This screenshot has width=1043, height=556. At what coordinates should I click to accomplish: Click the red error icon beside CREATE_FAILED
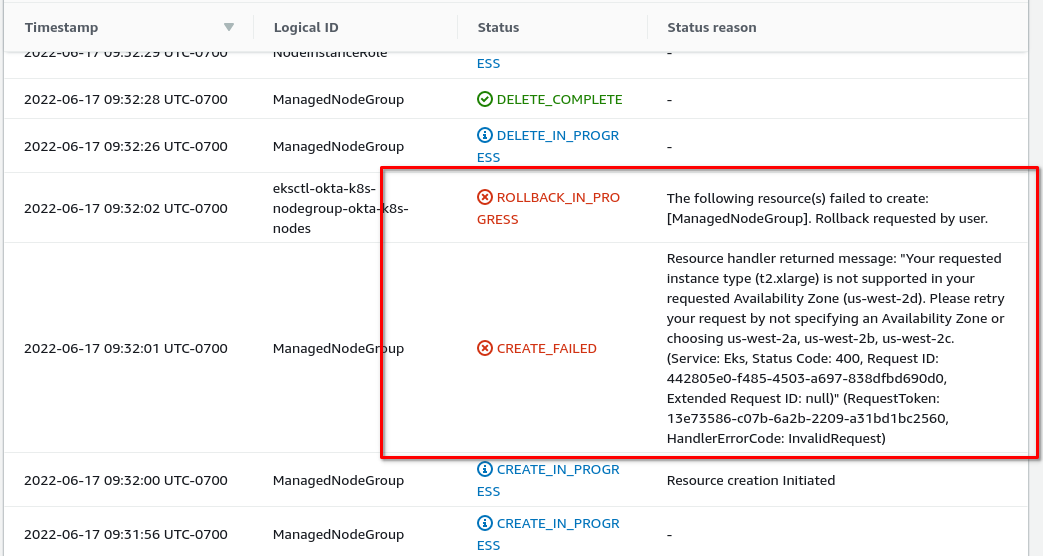pyautogui.click(x=485, y=349)
